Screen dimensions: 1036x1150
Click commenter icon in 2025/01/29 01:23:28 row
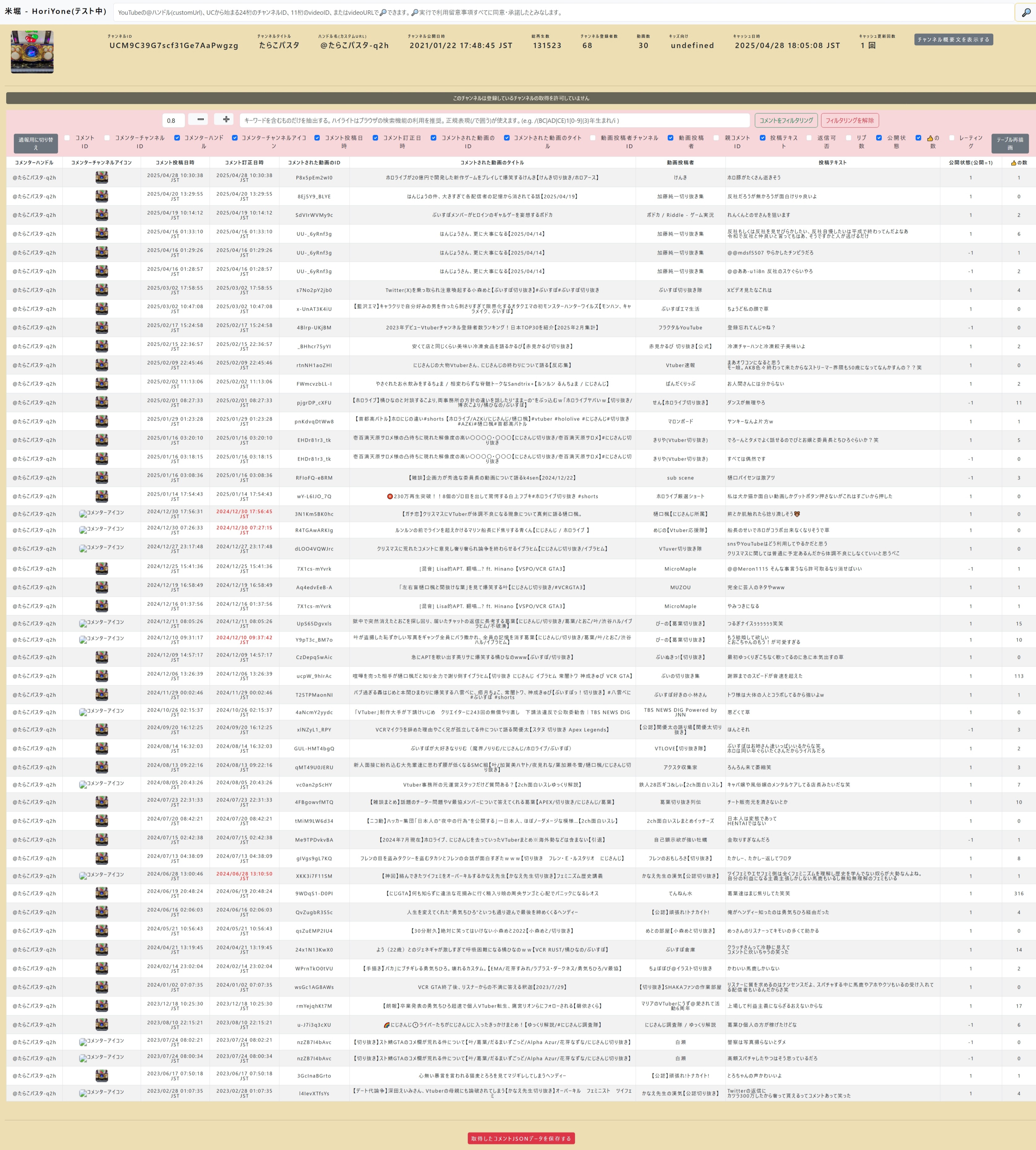pos(102,422)
